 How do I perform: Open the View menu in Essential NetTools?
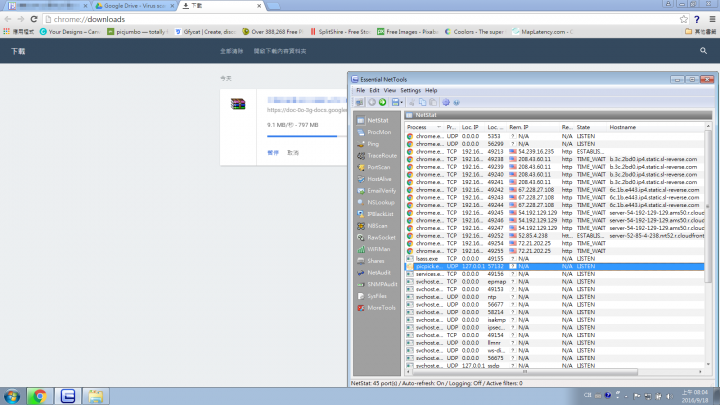tap(389, 90)
